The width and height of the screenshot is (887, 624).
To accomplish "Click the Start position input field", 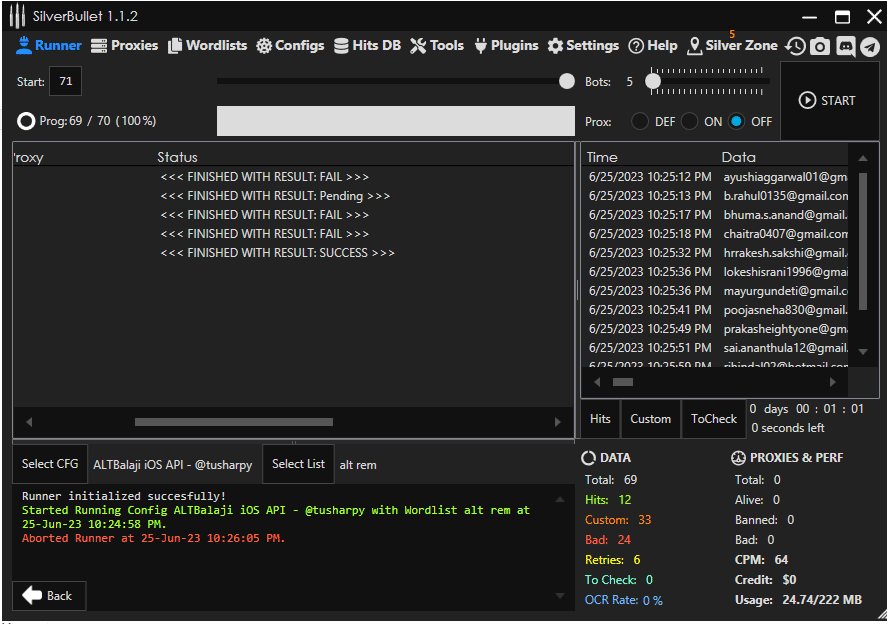I will (66, 82).
